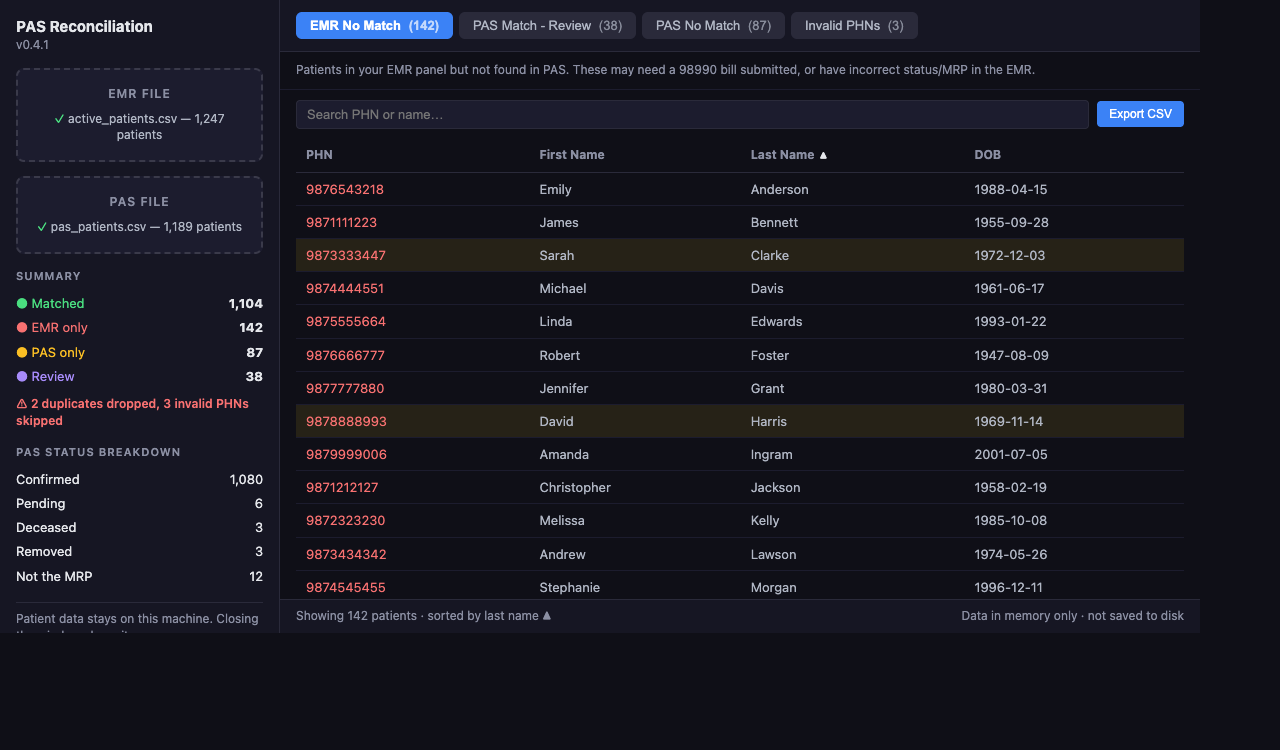
Task: Click PHN 9872323230 for Melissa Kelly
Action: pyautogui.click(x=345, y=520)
